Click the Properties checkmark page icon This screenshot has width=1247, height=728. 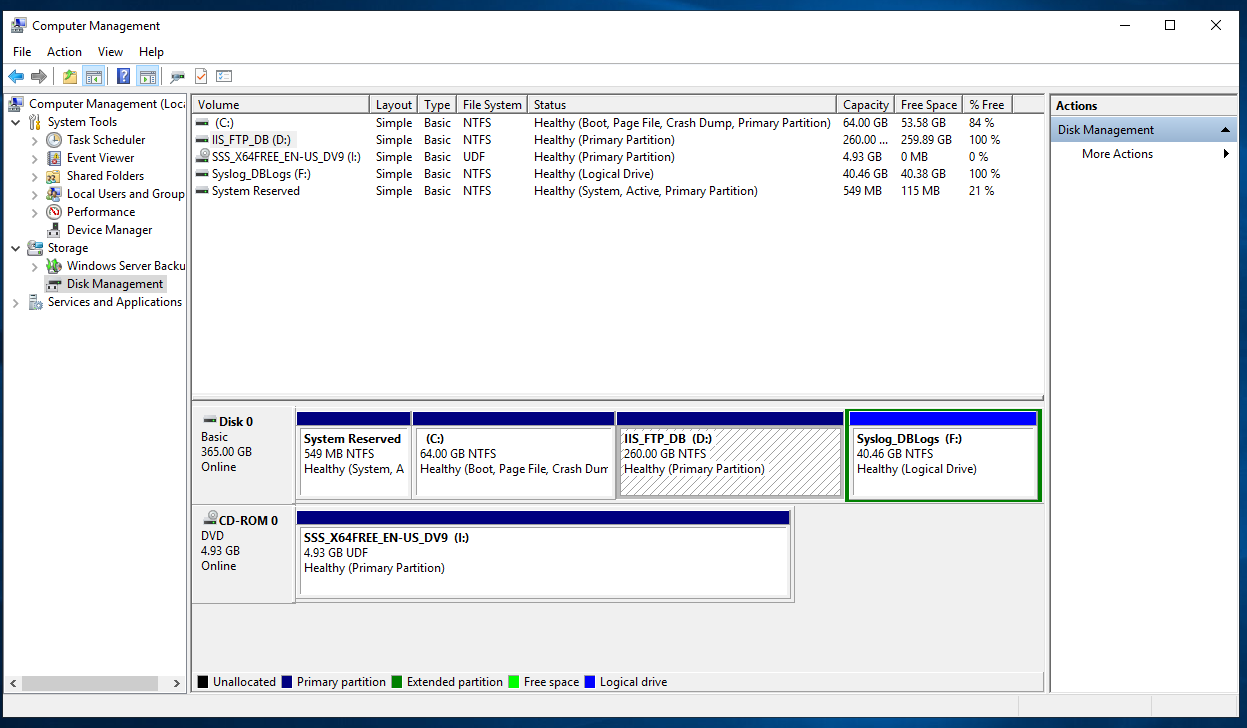point(201,76)
